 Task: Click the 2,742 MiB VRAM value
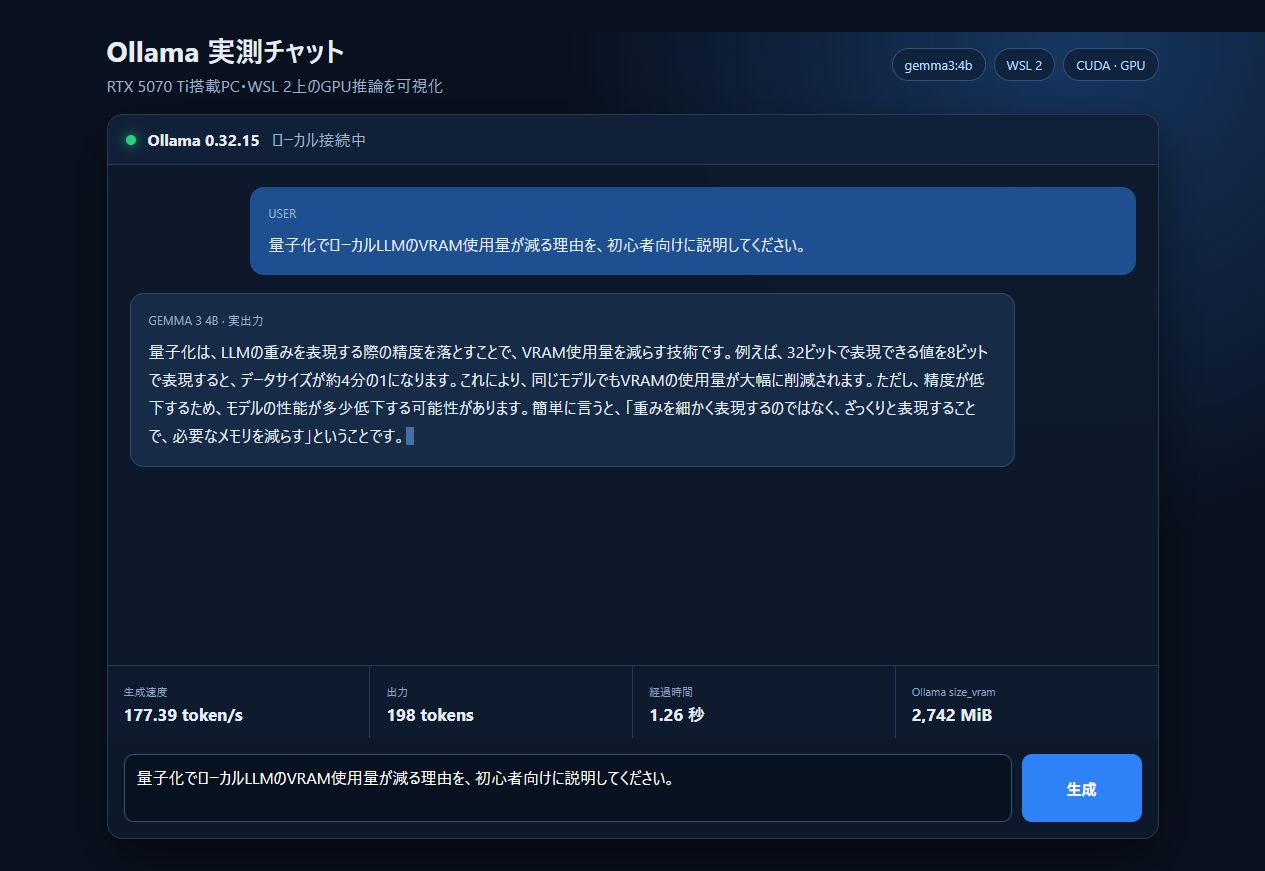coord(952,715)
